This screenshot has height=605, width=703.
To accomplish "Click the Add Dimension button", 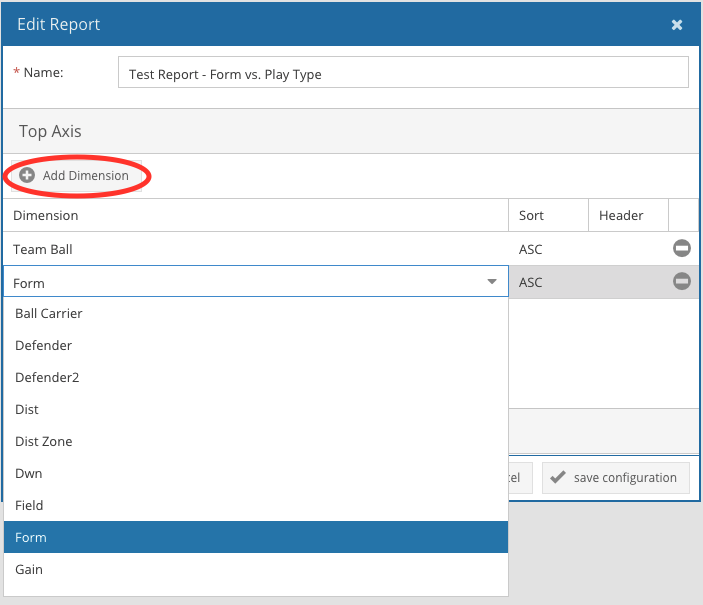I will click(x=76, y=176).
